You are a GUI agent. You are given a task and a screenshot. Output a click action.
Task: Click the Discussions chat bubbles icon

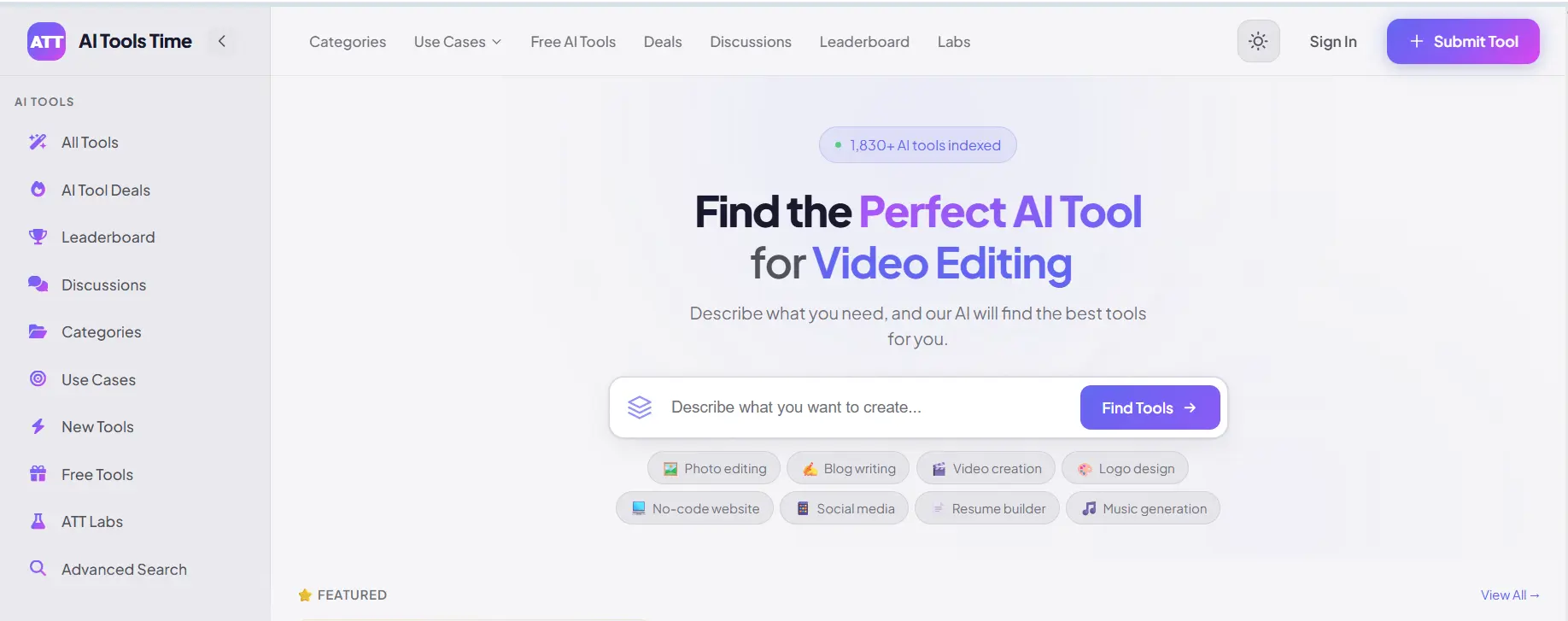point(38,284)
